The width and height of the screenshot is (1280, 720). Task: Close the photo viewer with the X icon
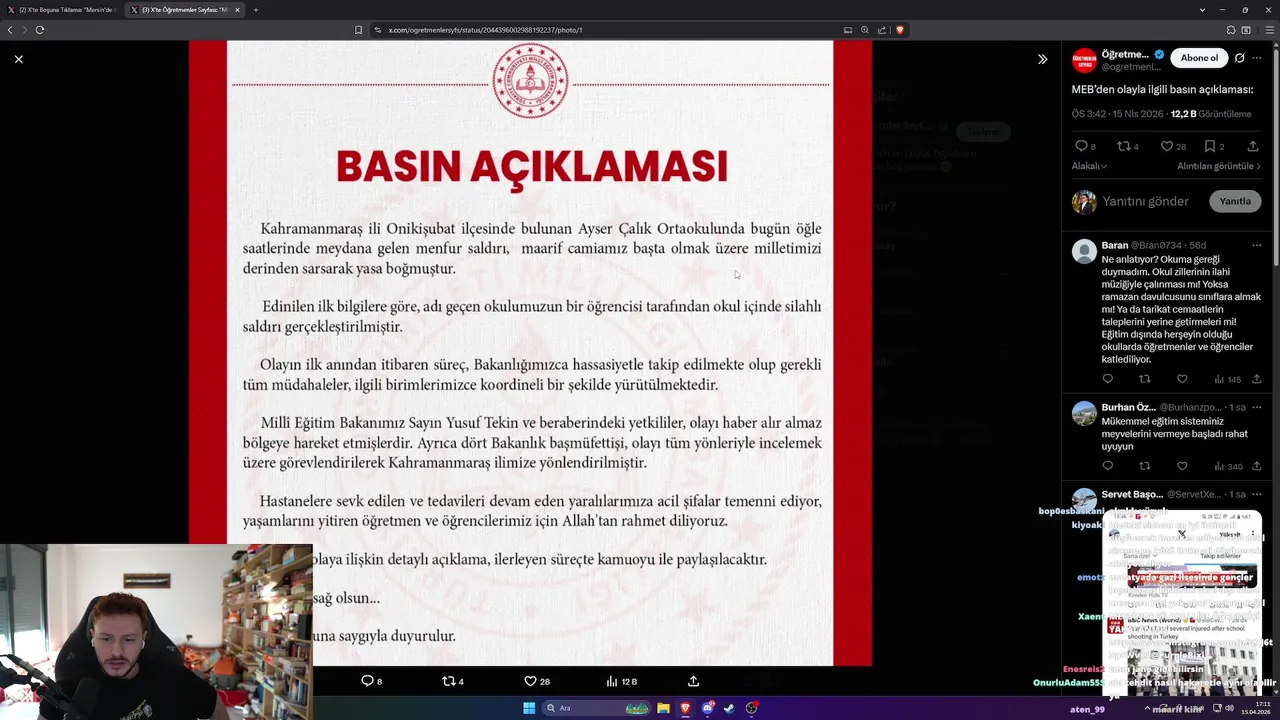click(x=18, y=59)
